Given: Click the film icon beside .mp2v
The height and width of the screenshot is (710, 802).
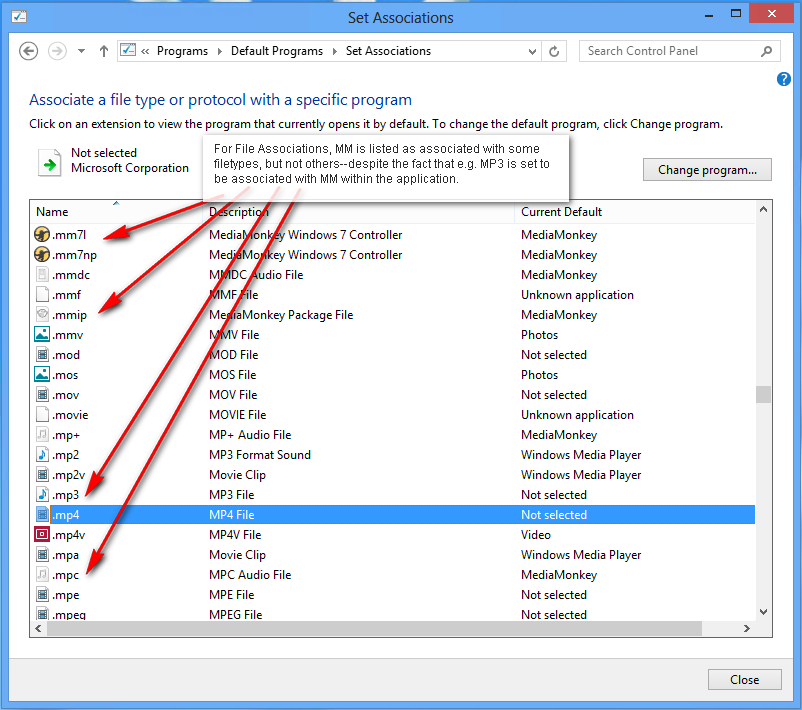Looking at the screenshot, I should click(42, 474).
